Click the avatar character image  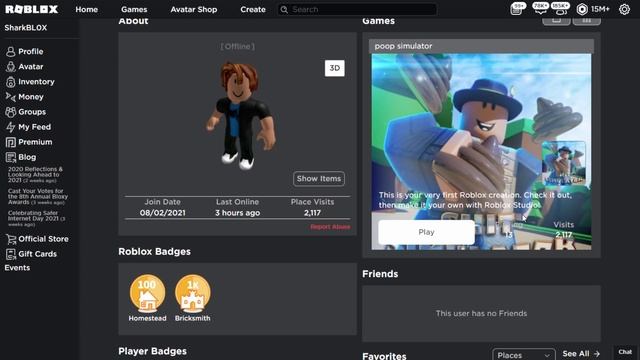(240, 116)
